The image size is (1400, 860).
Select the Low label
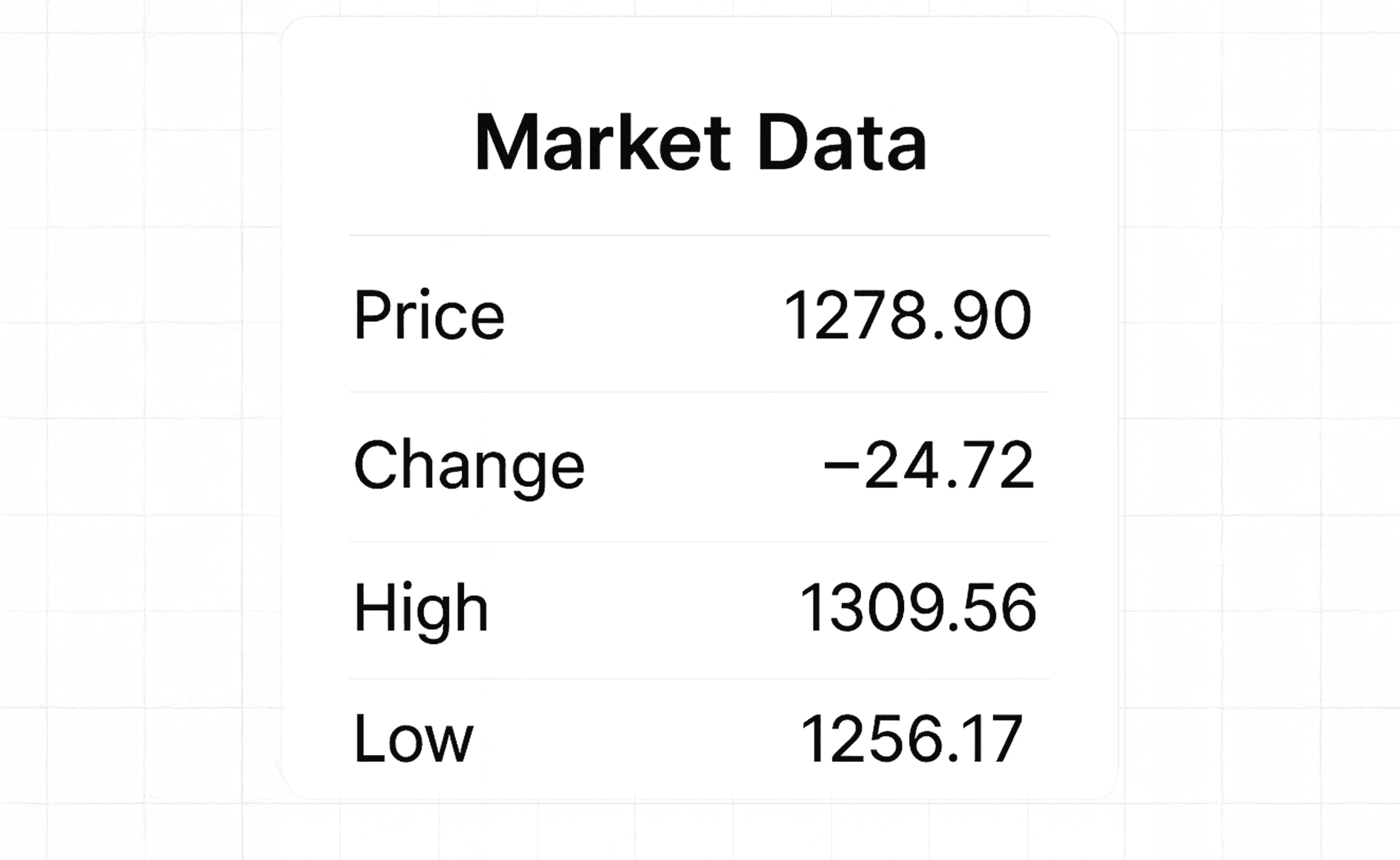(413, 739)
